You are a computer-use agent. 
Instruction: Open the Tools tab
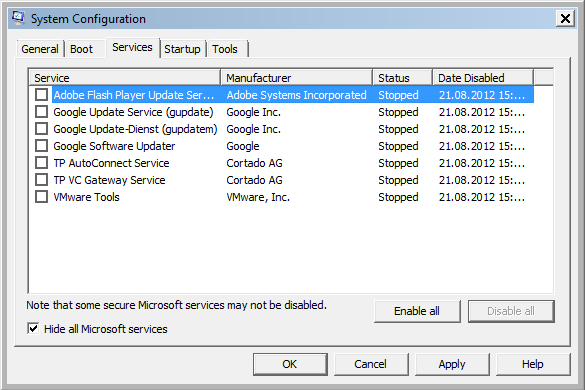tap(225, 49)
